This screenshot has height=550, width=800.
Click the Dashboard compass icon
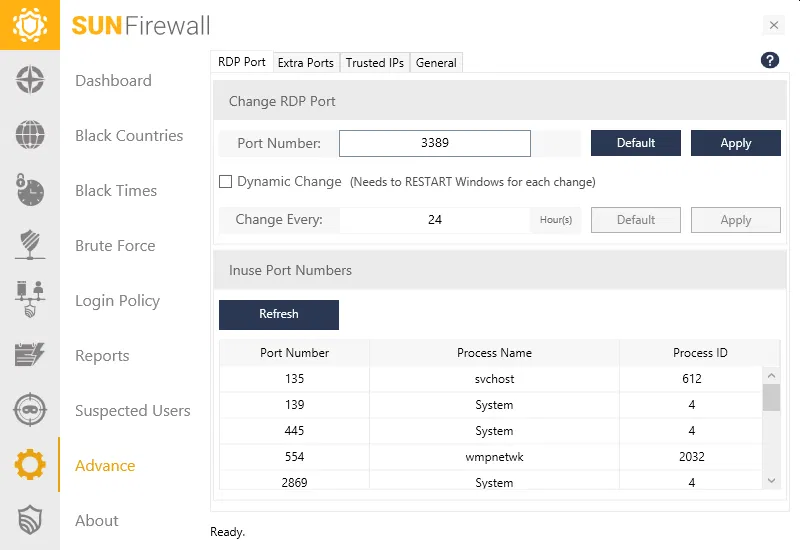tap(30, 80)
